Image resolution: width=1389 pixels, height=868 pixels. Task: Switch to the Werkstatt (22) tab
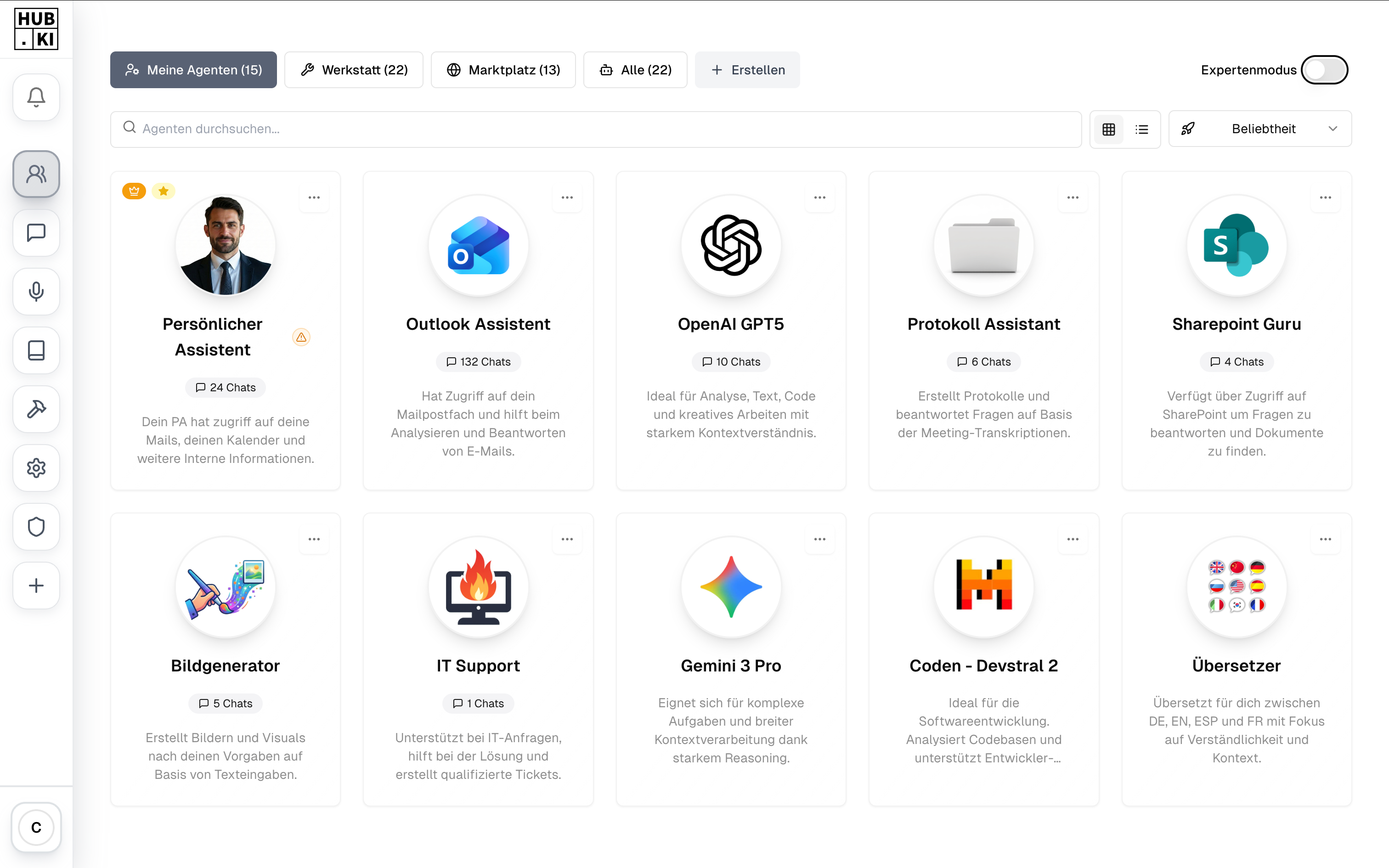click(354, 70)
